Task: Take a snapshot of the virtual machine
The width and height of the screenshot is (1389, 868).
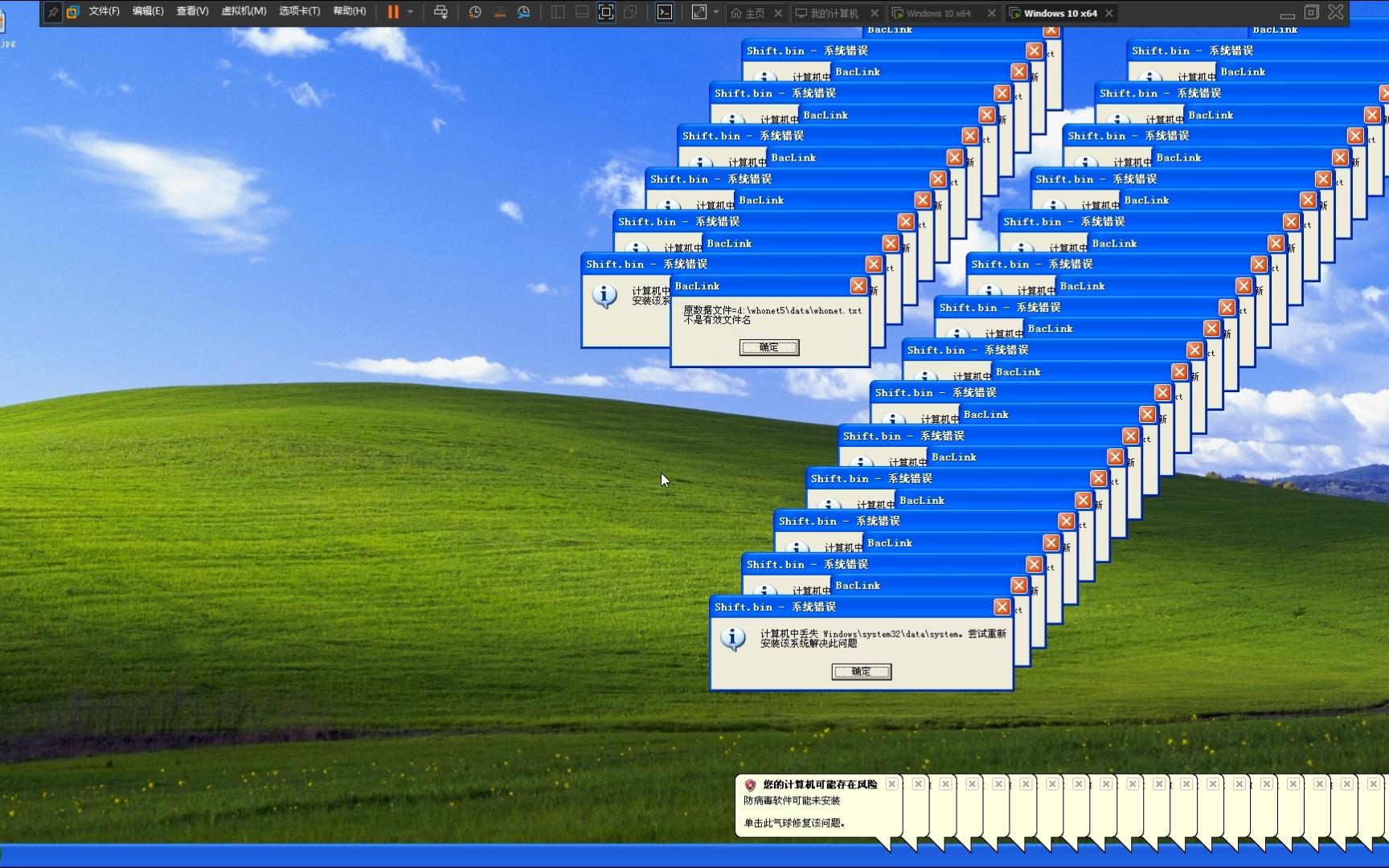Action: tap(475, 12)
